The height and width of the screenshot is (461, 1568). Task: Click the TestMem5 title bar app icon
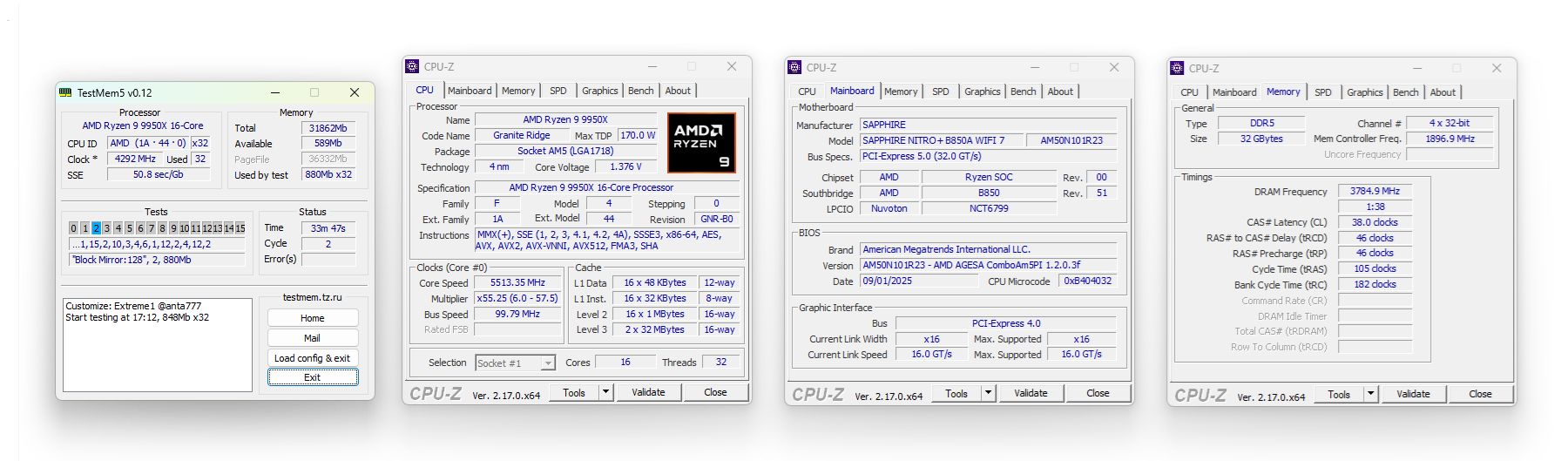coord(65,92)
